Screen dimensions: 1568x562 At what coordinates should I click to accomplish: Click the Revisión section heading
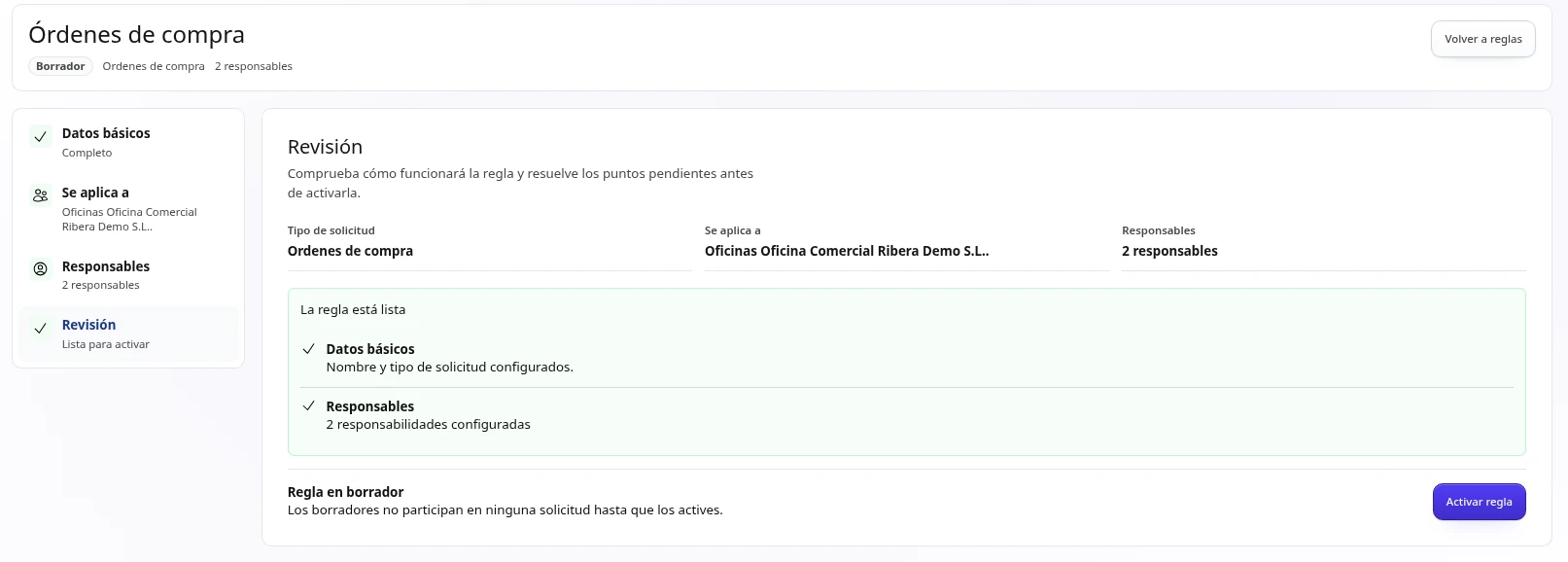[x=325, y=147]
